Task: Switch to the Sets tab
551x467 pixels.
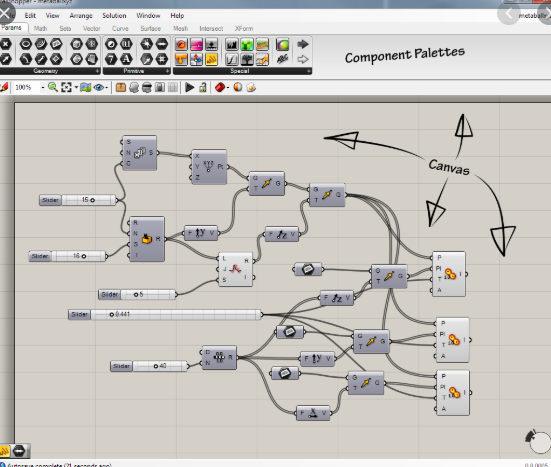Action: [65, 28]
